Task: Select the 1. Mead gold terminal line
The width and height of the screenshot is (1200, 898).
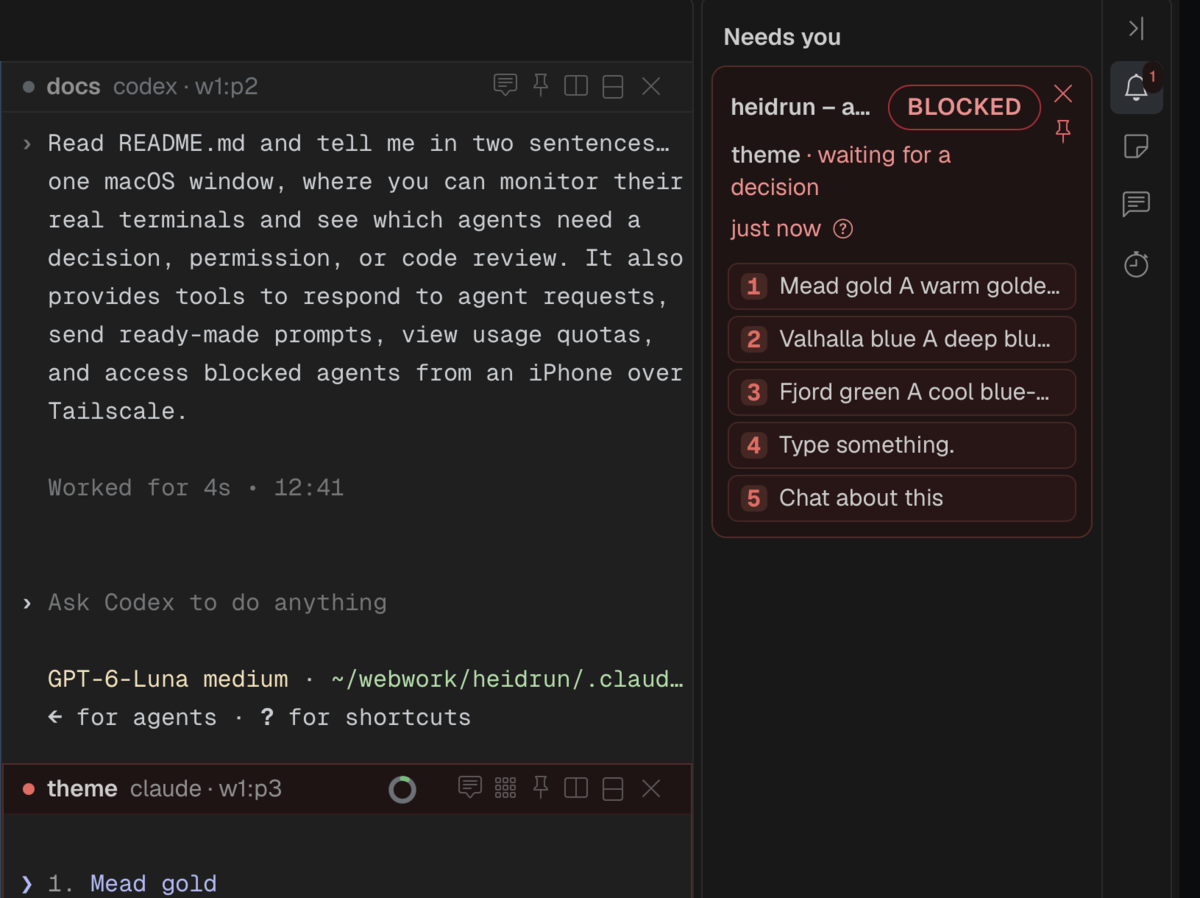Action: [132, 884]
